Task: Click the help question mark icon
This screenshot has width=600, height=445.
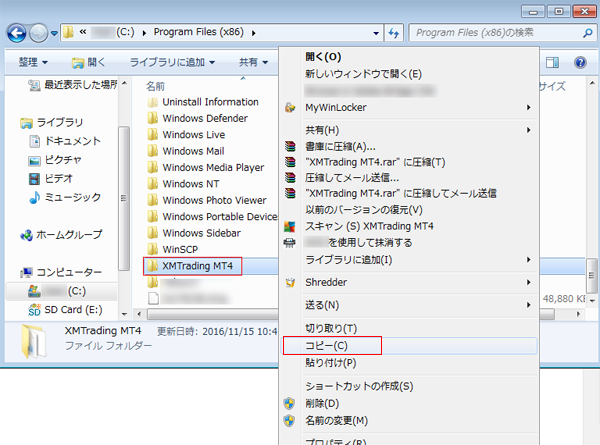Action: pos(579,62)
